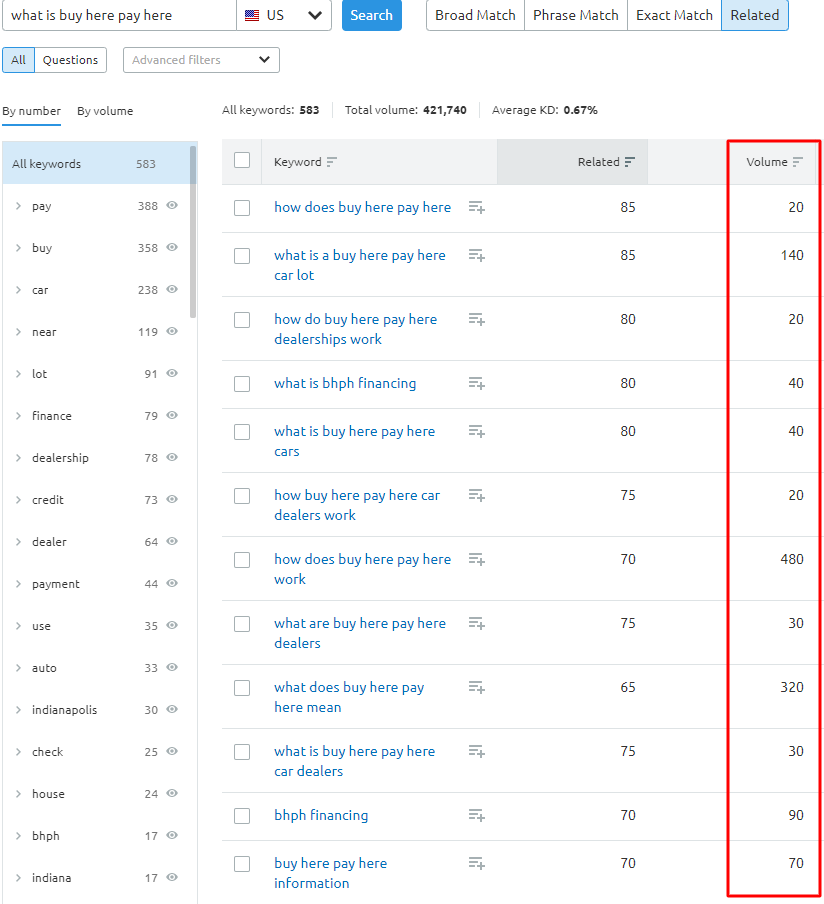Click the sort icon in Related column header
This screenshot has height=904, width=824.
tap(630, 162)
